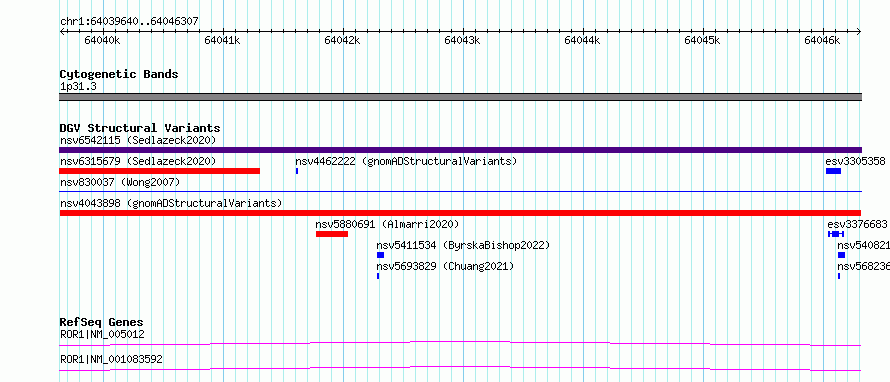Click the nsv5411534 (ByrskaBishop2022) label
The width and height of the screenshot is (890, 382).
click(463, 245)
